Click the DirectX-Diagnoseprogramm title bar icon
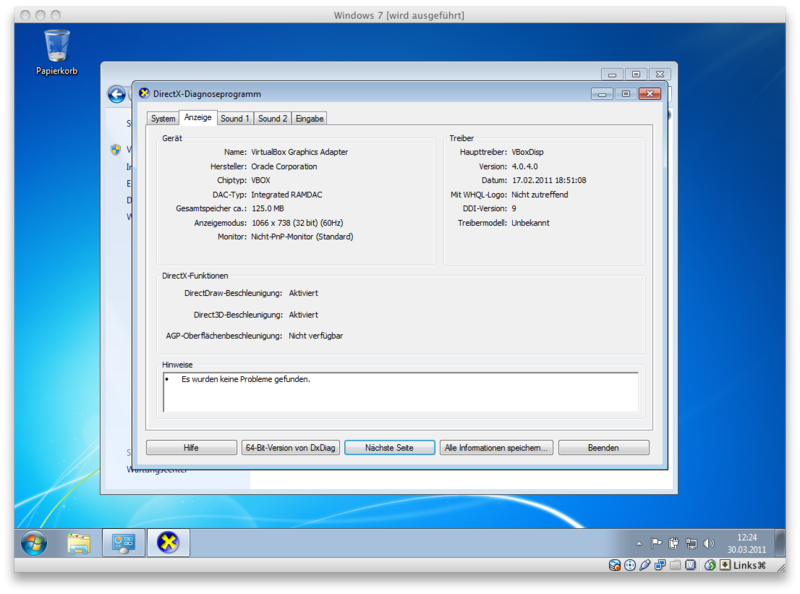The width and height of the screenshot is (800, 594). click(144, 93)
